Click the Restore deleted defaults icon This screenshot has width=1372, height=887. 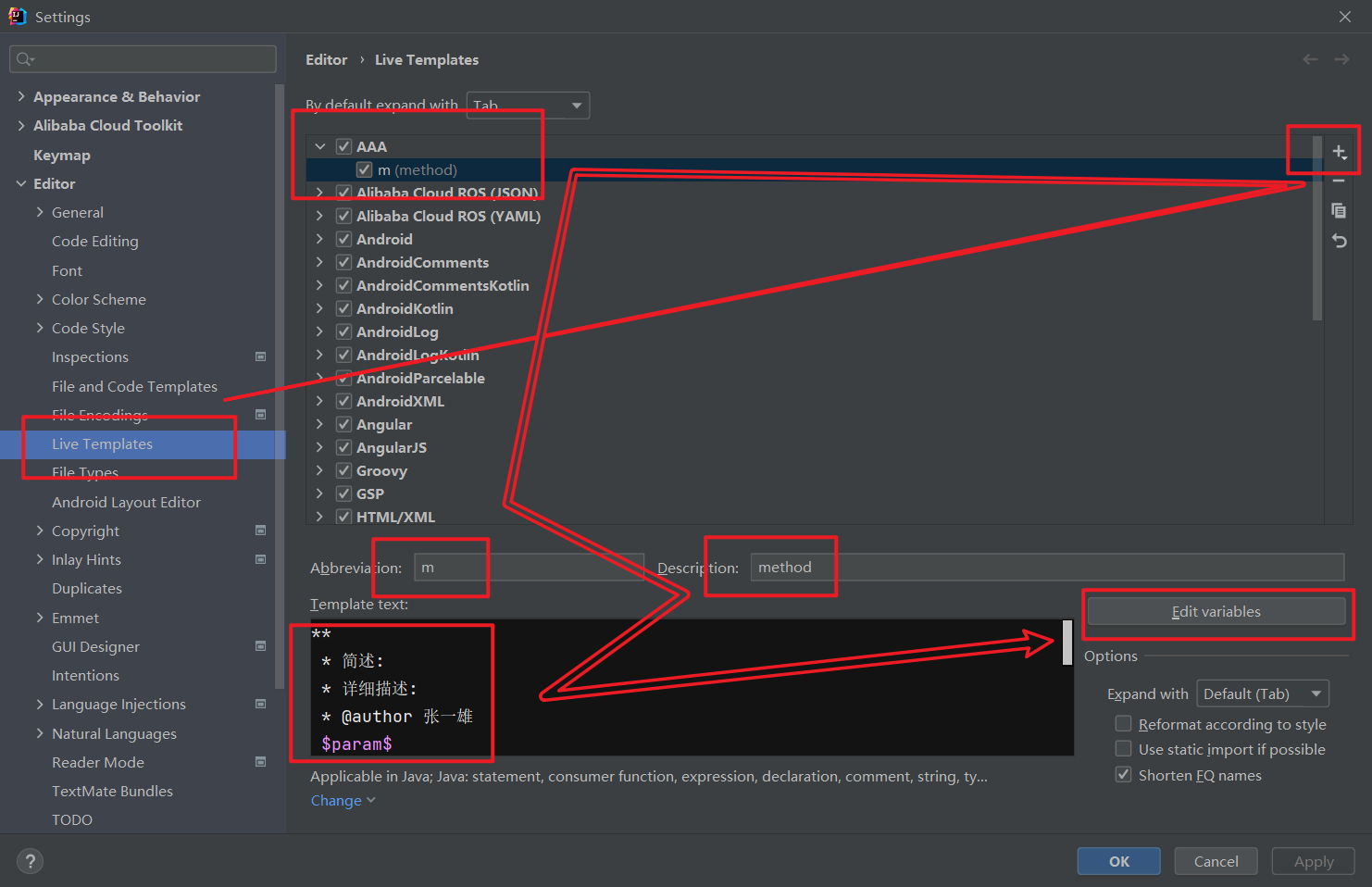click(x=1339, y=241)
